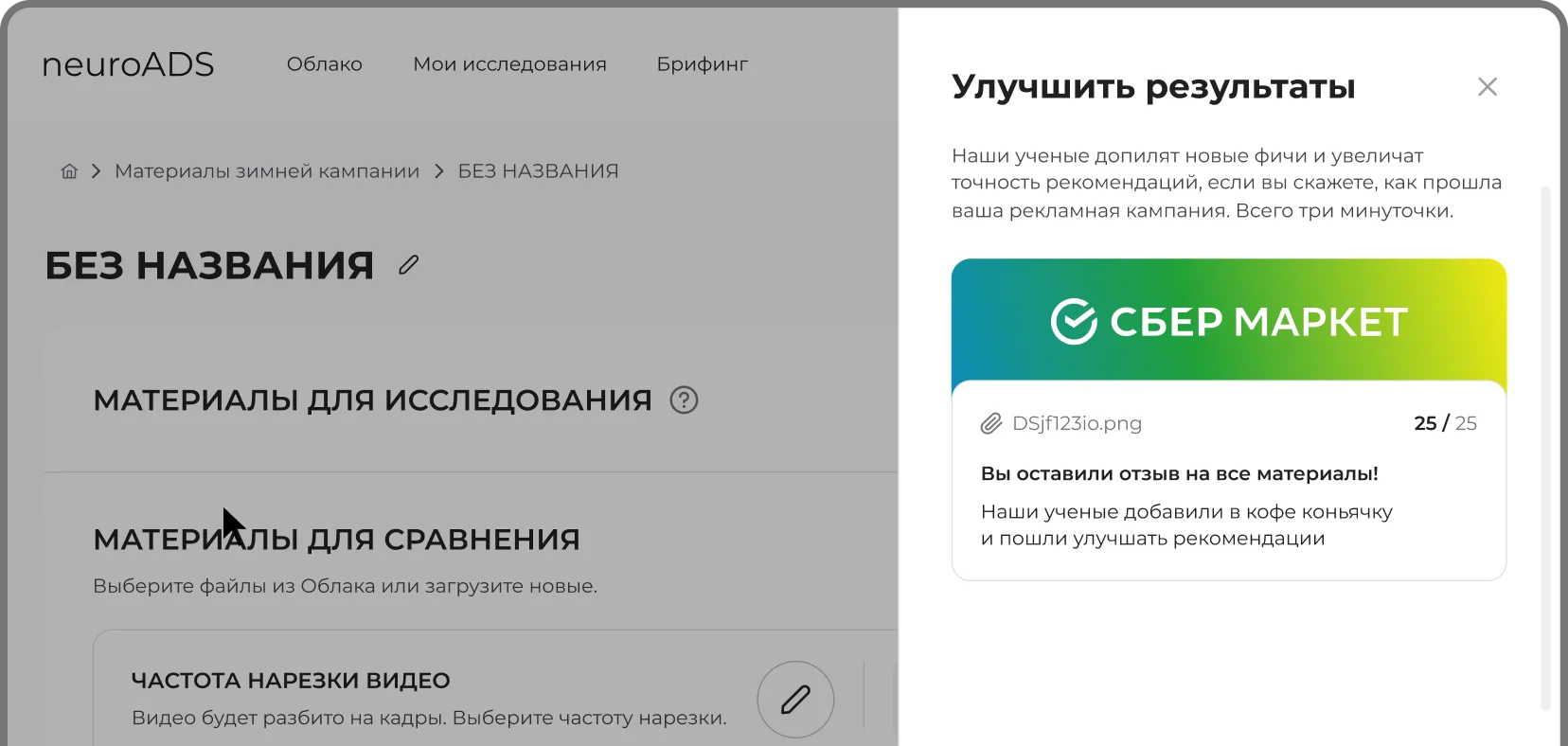Click the DSjf123io.png file name
The height and width of the screenshot is (746, 1568).
pyautogui.click(x=1077, y=423)
